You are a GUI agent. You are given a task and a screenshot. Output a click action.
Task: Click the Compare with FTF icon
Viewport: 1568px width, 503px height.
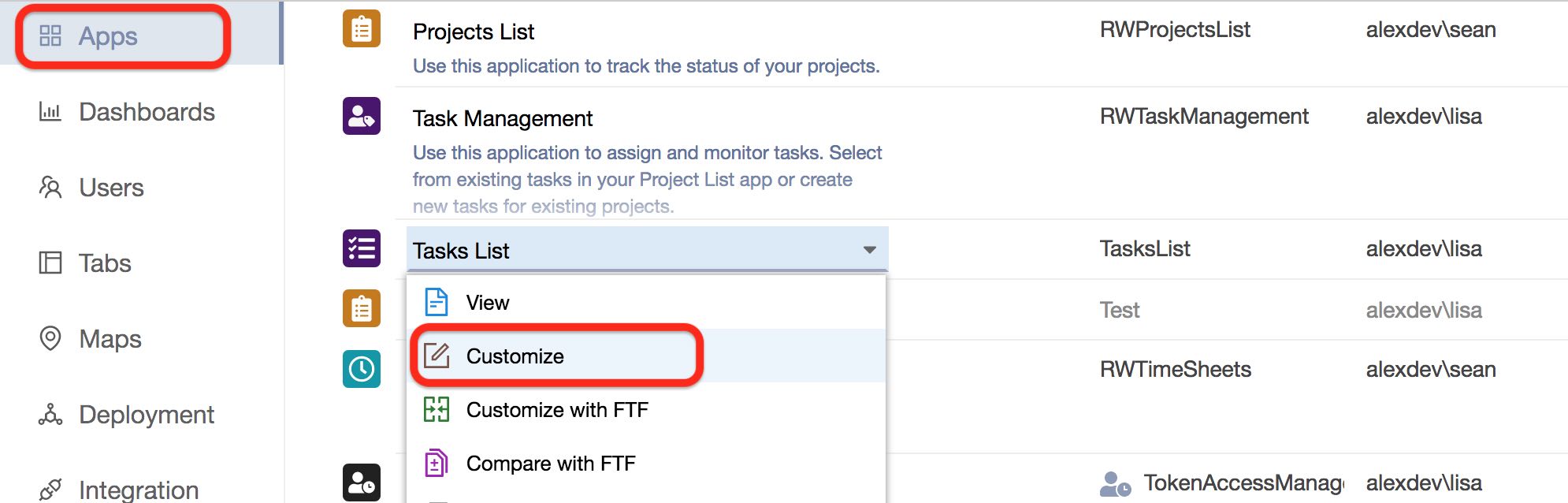[437, 464]
